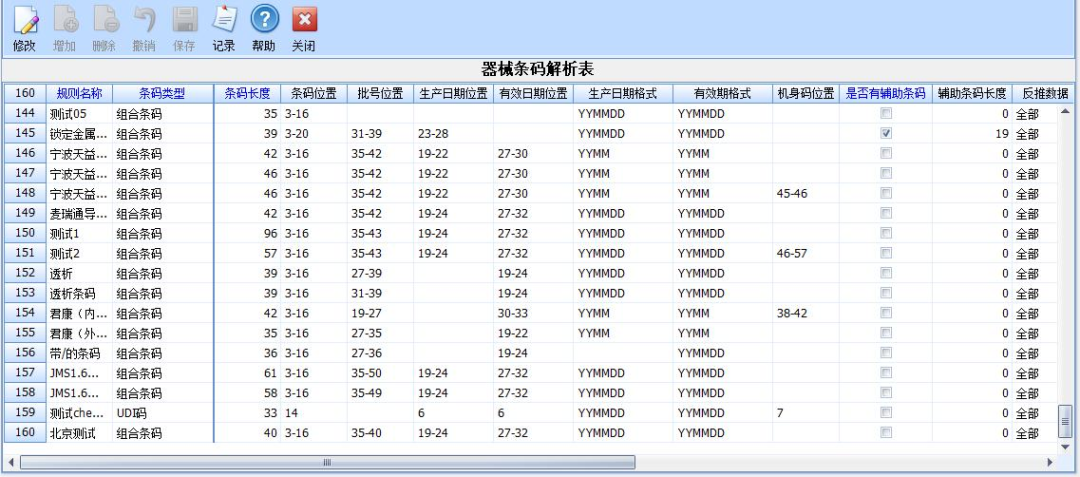
Task: Click the 是否有辅助条码 column header
Action: (885, 93)
